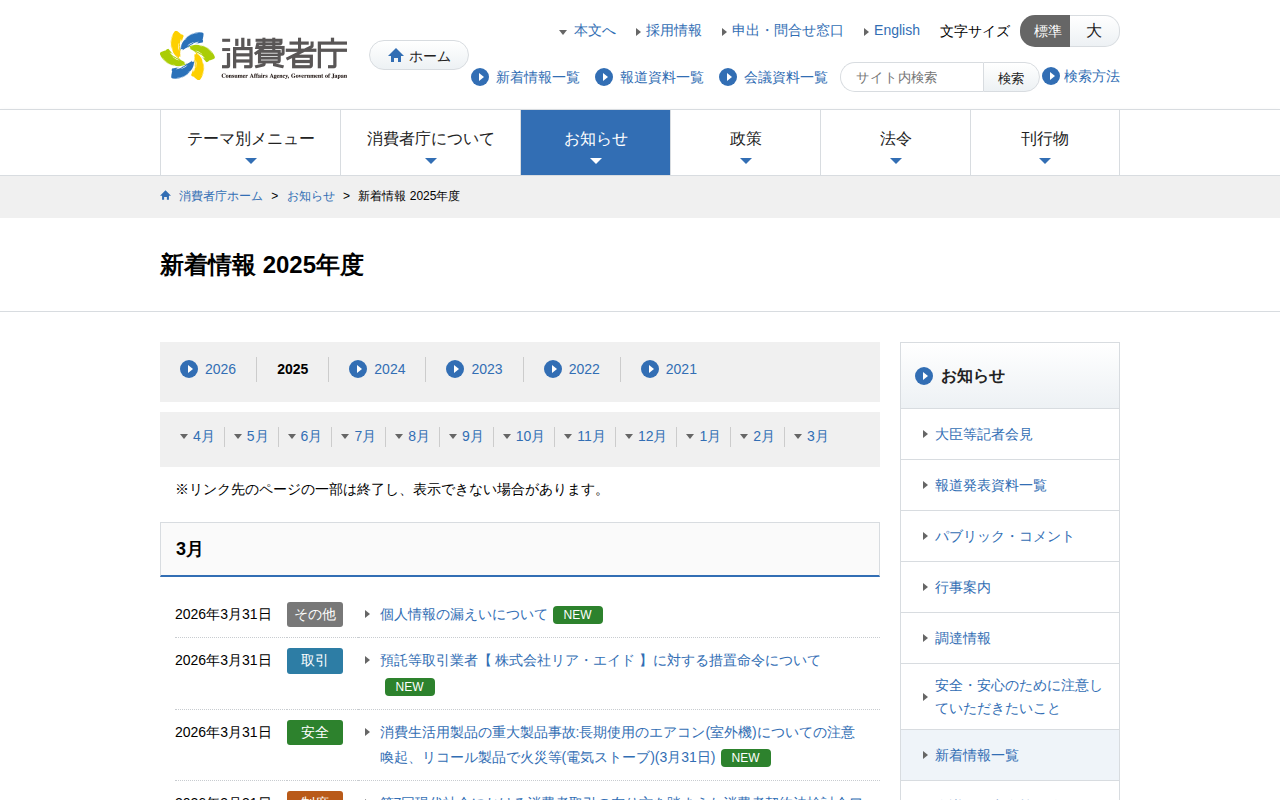Open the お知らせ navigation tab
Screen dimensions: 1280x800
pos(595,142)
